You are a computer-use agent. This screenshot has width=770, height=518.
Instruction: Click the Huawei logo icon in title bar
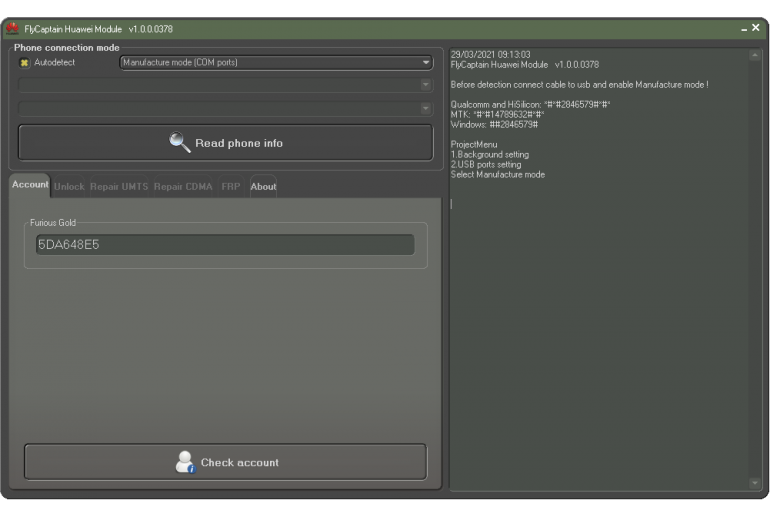[x=12, y=29]
